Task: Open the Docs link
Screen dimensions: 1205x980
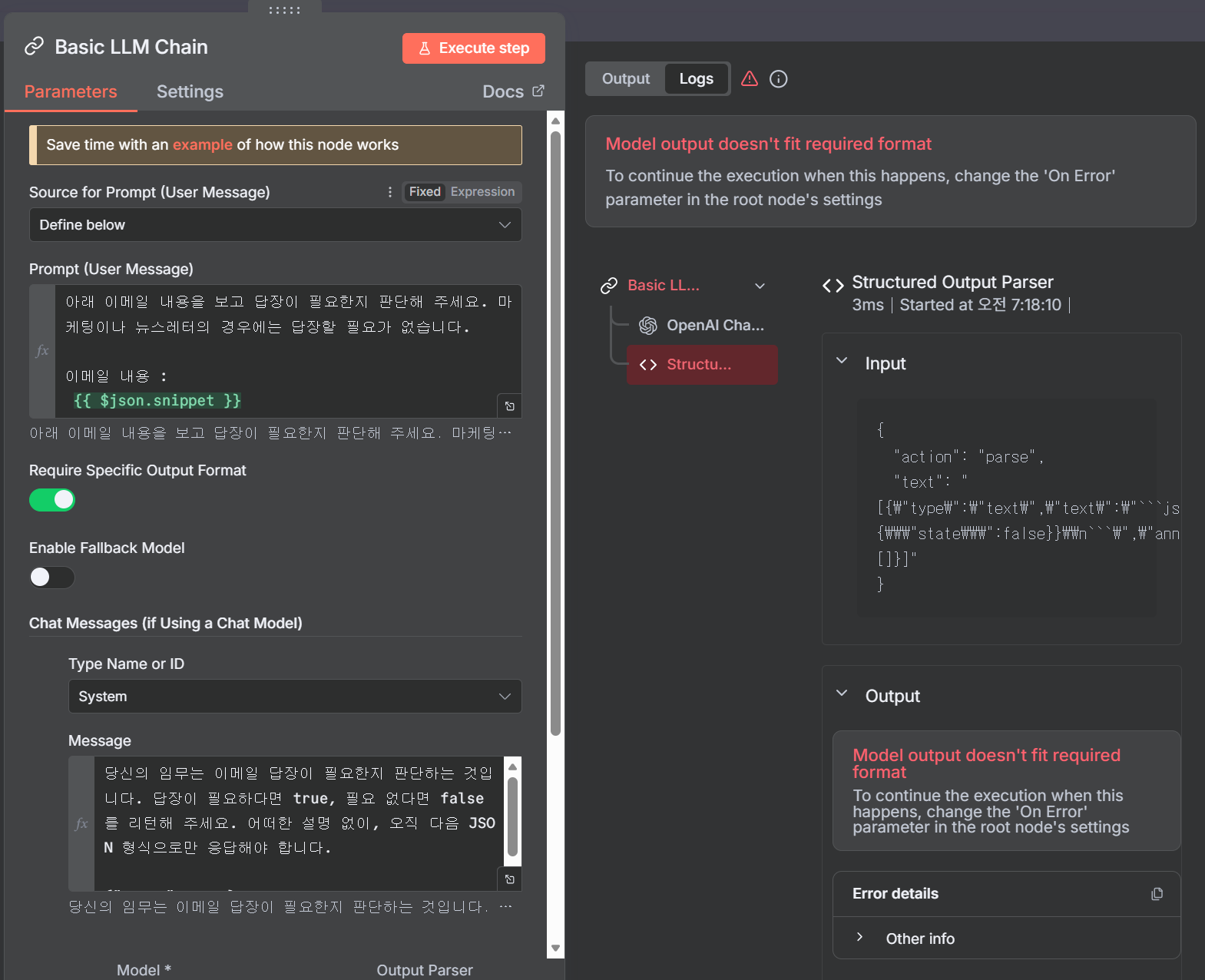Action: click(513, 91)
